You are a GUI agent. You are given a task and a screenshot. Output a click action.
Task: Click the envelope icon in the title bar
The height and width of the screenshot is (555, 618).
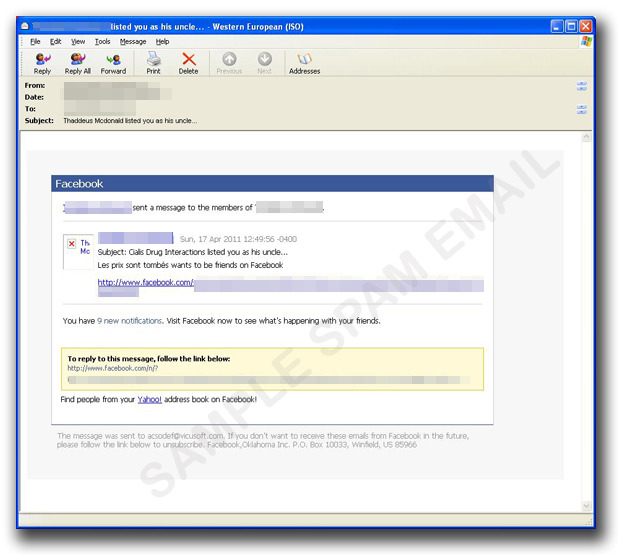25,26
